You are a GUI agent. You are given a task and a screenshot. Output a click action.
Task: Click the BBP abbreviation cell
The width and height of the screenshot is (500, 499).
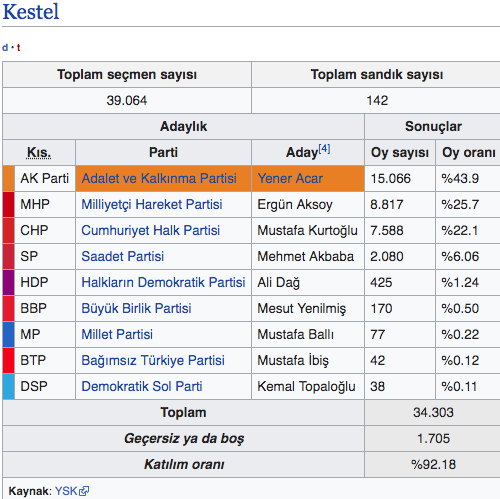click(x=45, y=308)
